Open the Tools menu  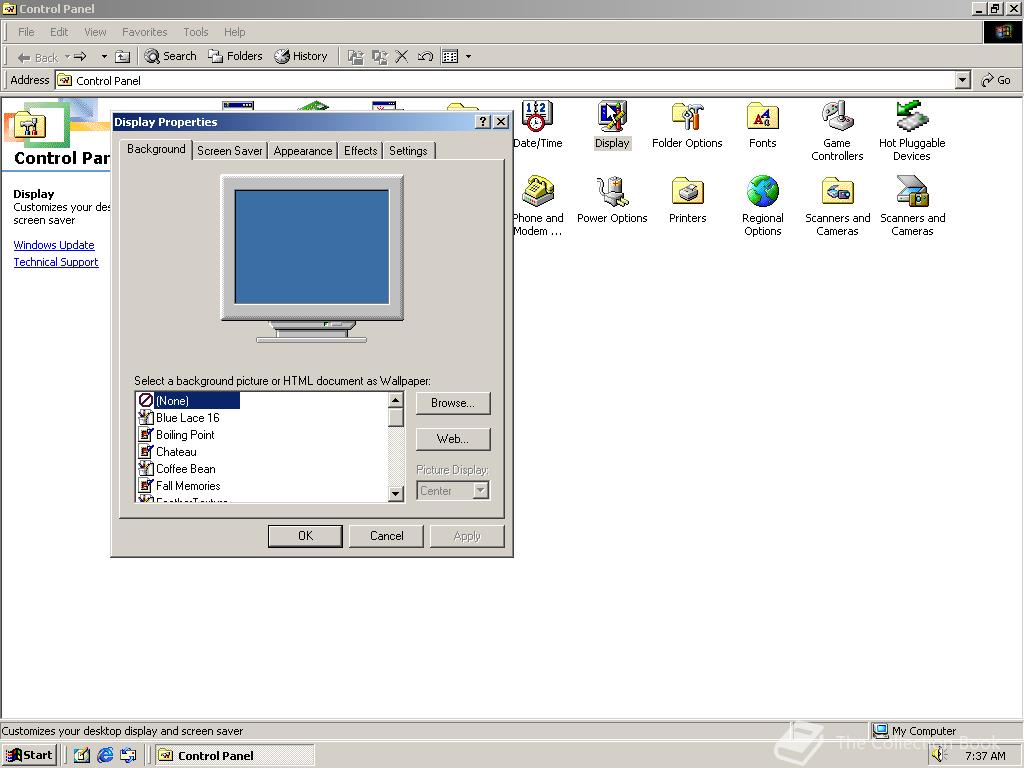pyautogui.click(x=195, y=32)
